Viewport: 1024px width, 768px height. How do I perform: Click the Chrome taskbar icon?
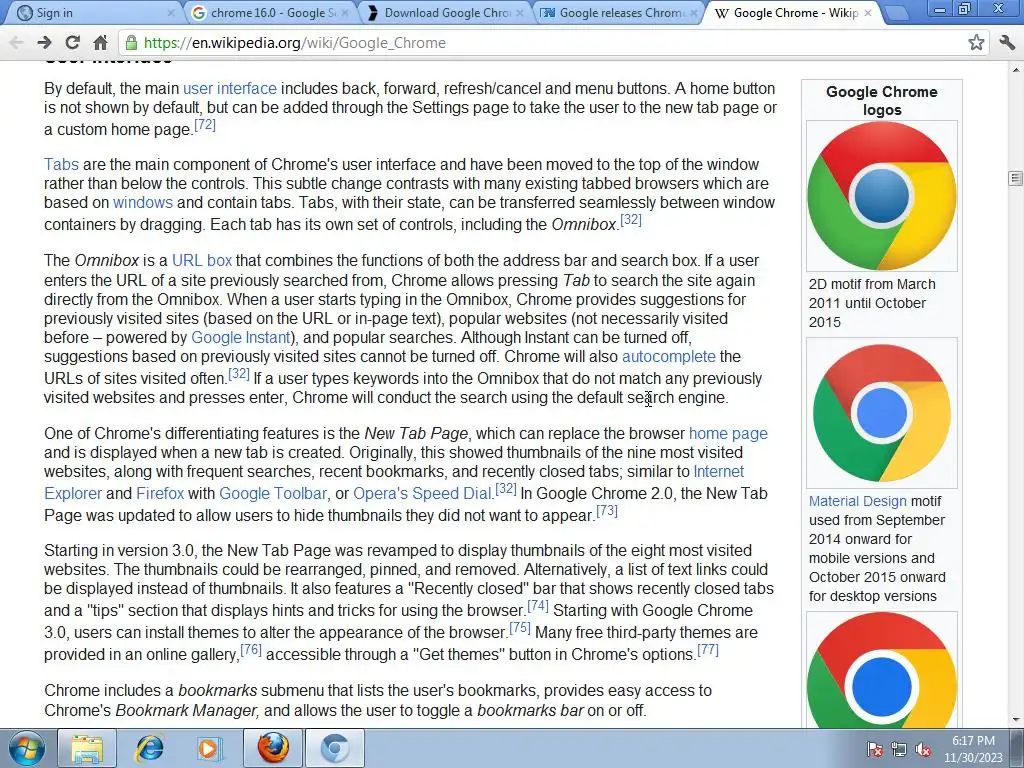coord(334,748)
